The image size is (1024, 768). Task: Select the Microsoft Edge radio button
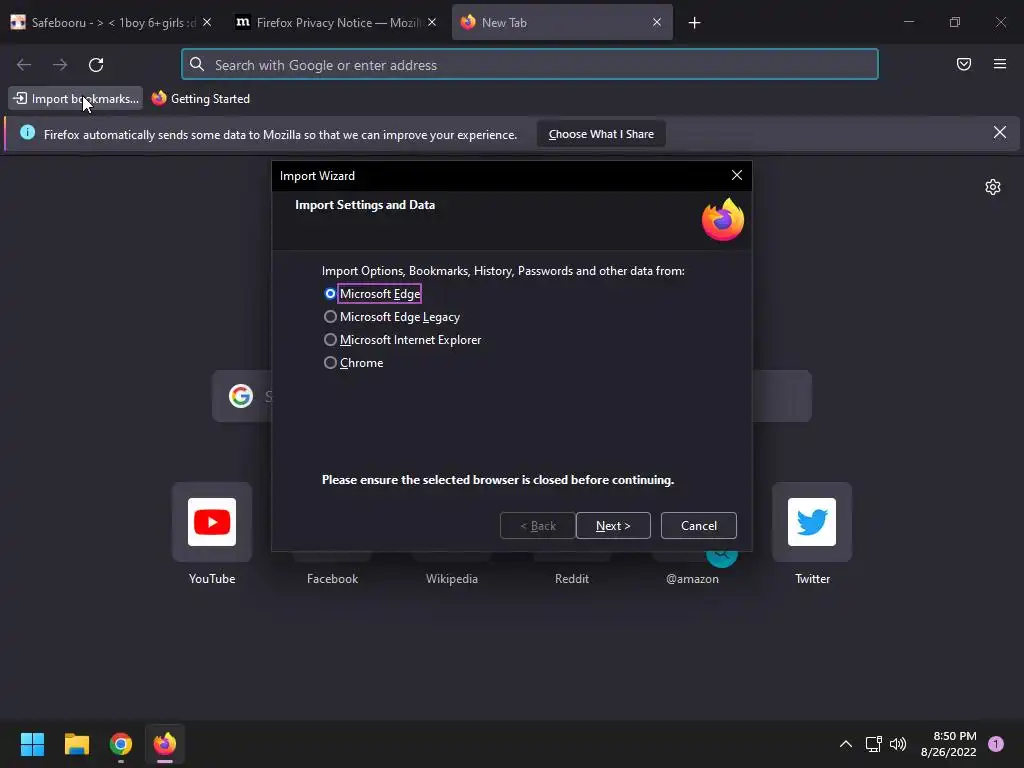pos(330,294)
